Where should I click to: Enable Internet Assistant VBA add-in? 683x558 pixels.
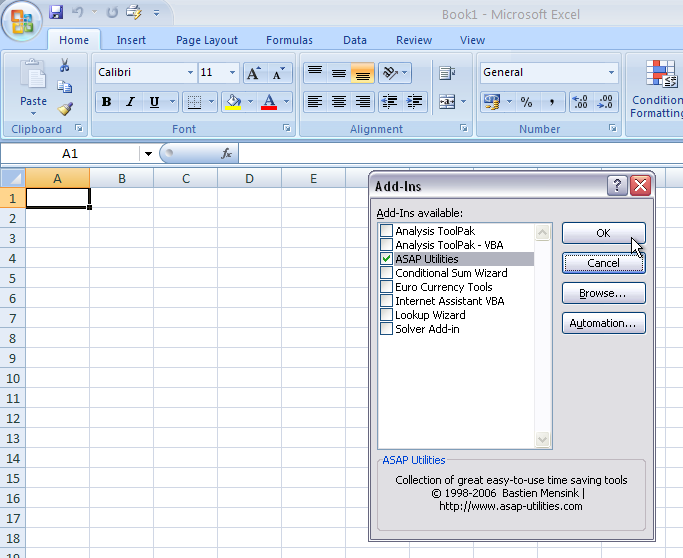(386, 301)
